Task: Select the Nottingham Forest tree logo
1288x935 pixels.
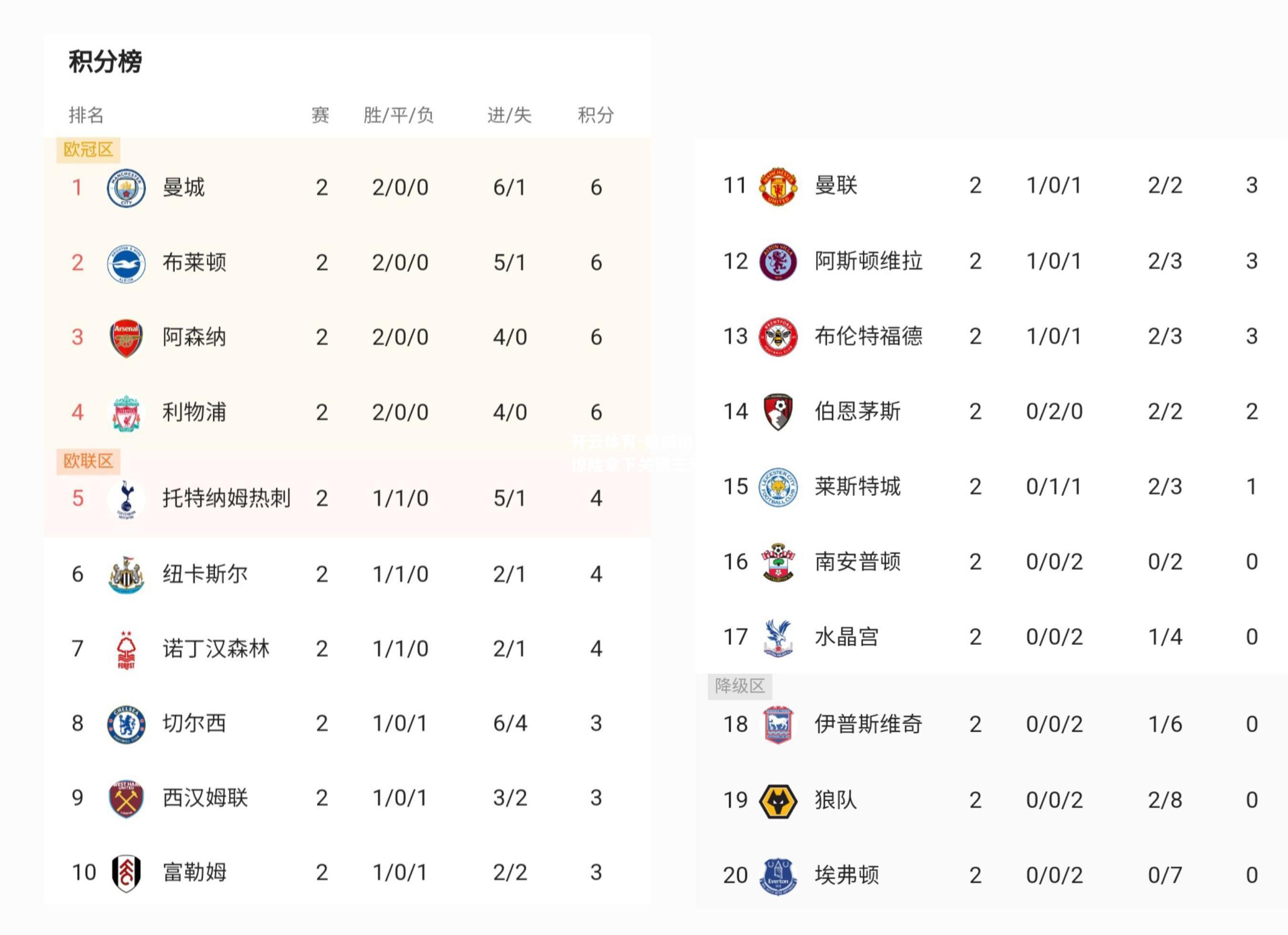Action: click(x=126, y=649)
